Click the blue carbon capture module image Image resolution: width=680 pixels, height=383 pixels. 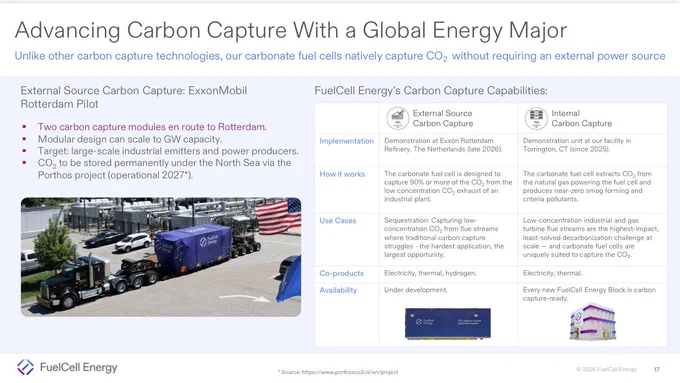(448, 323)
